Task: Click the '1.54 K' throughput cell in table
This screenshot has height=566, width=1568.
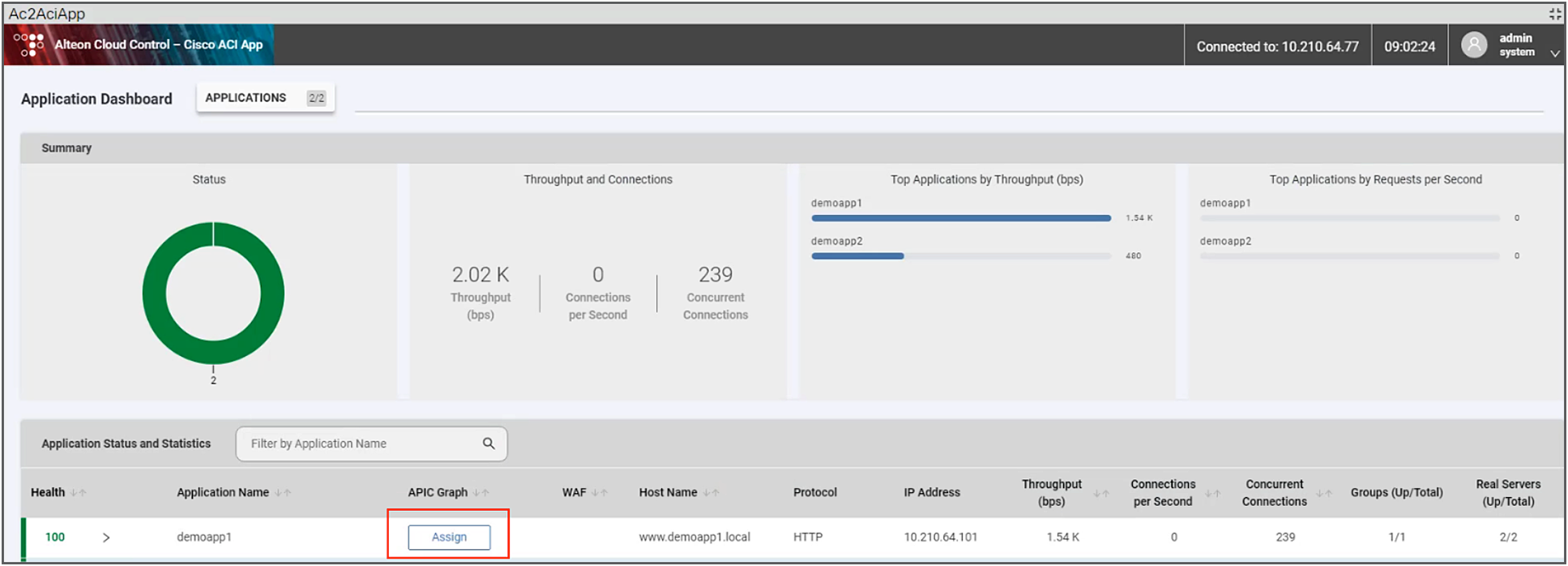Action: [x=1063, y=537]
